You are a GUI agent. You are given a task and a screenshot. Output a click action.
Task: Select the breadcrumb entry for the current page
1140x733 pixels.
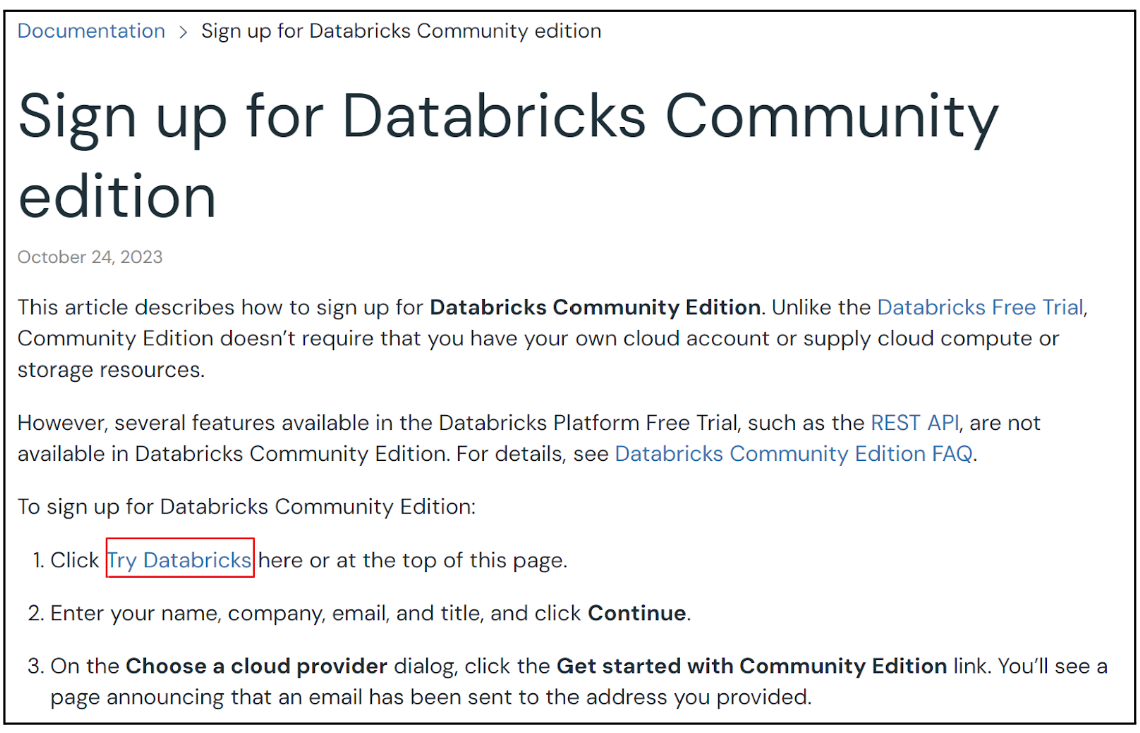click(401, 31)
